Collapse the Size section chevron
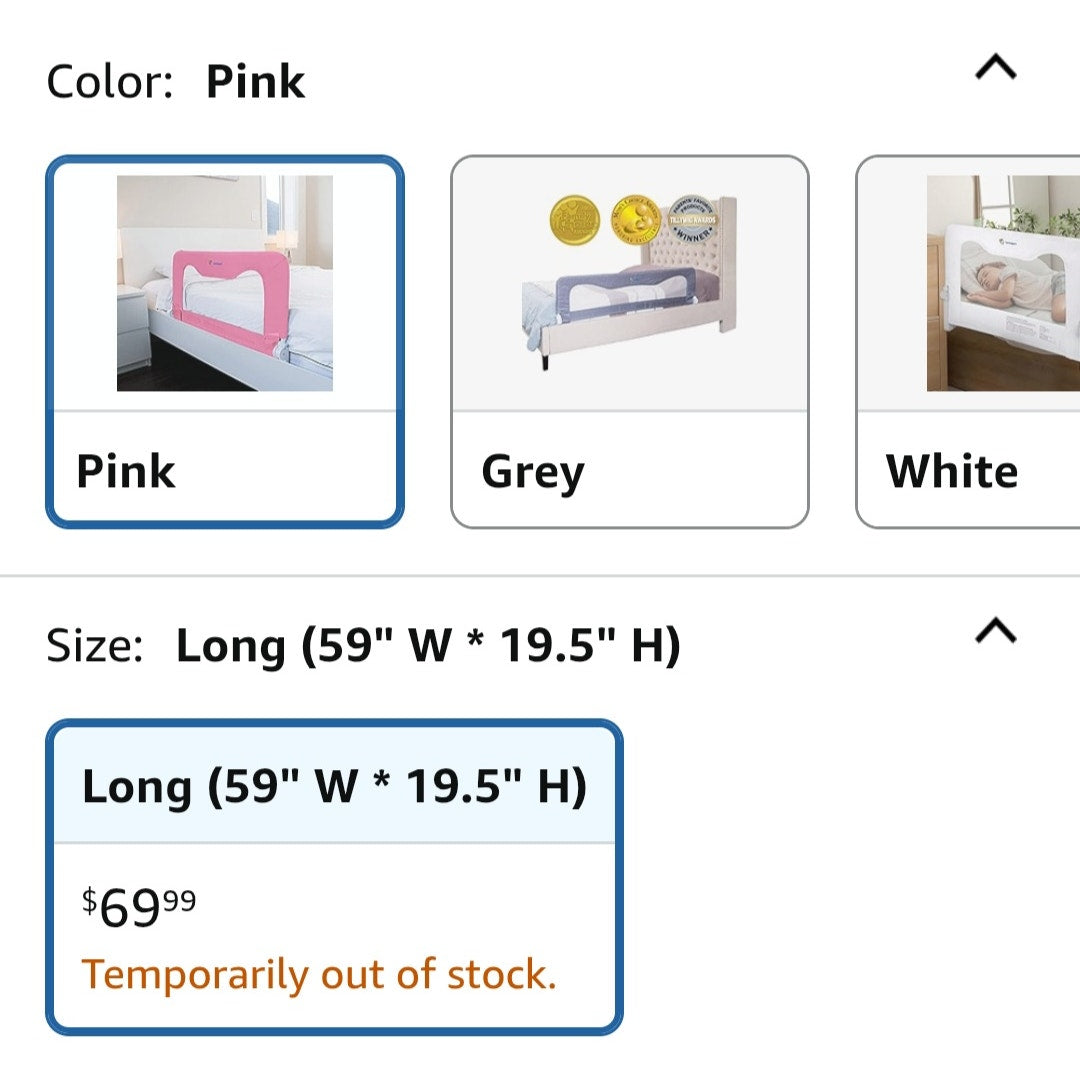This screenshot has height=1080, width=1080. [995, 632]
